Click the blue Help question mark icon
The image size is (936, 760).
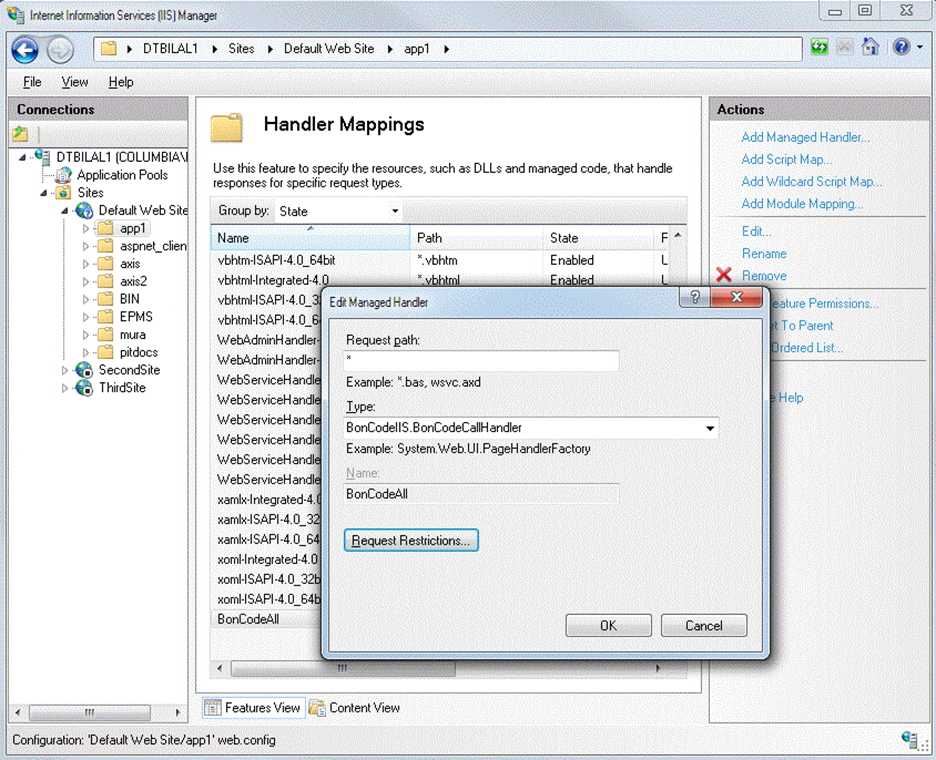[x=901, y=47]
